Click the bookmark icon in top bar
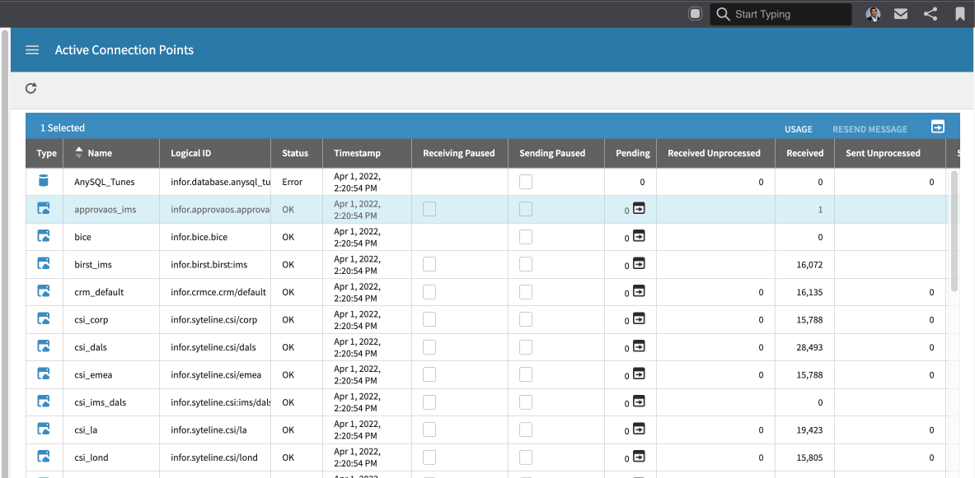Screen dimensions: 975x478 pyautogui.click(x=960, y=14)
